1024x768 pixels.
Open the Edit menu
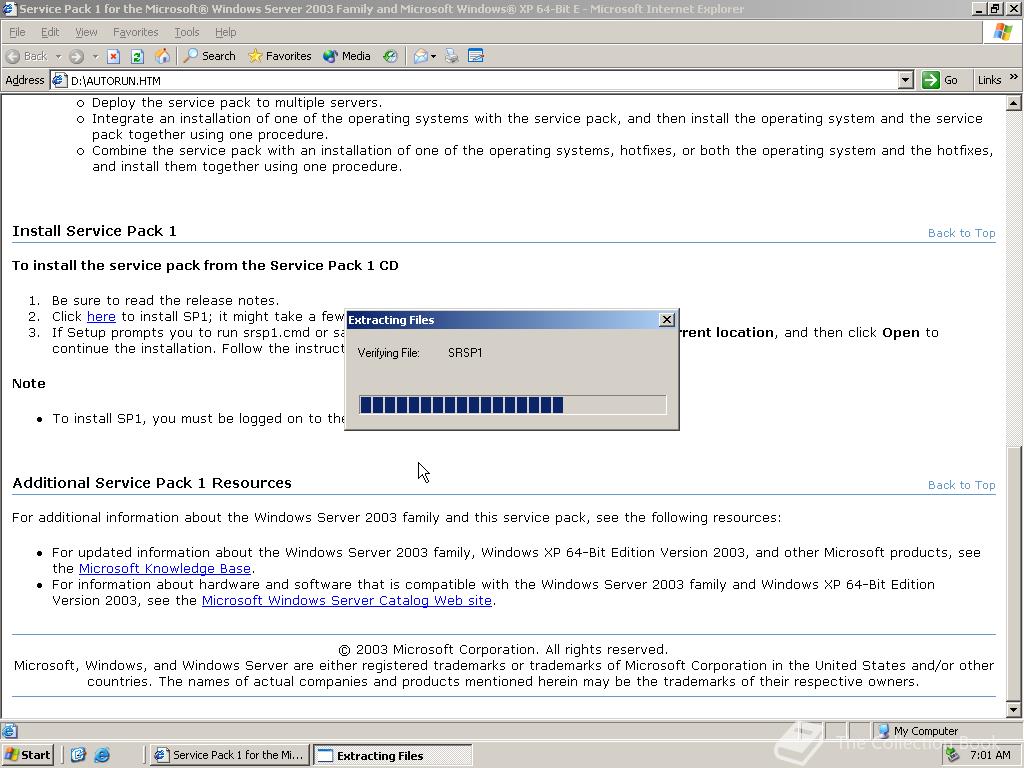50,32
